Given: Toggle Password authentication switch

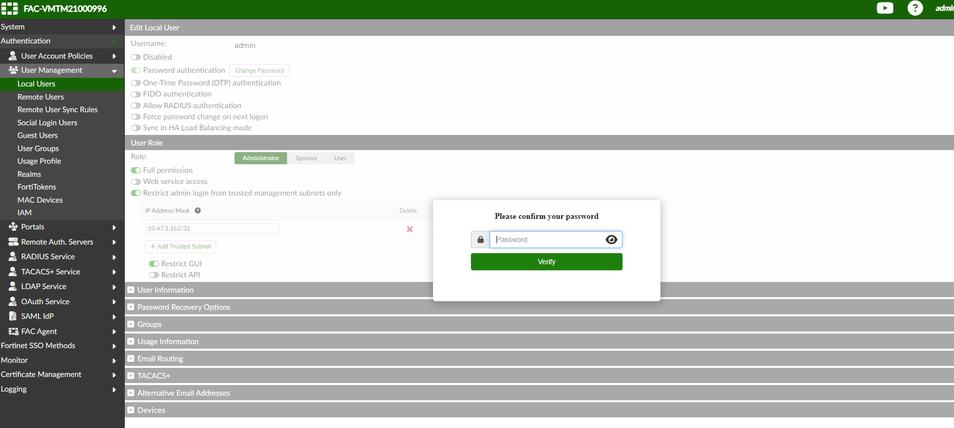Looking at the screenshot, I should coord(136,71).
